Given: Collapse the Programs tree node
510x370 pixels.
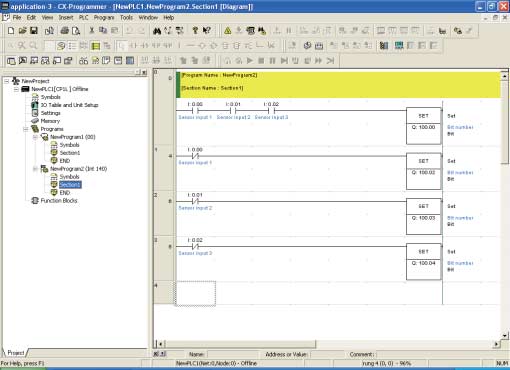Looking at the screenshot, I should pyautogui.click(x=25, y=129).
